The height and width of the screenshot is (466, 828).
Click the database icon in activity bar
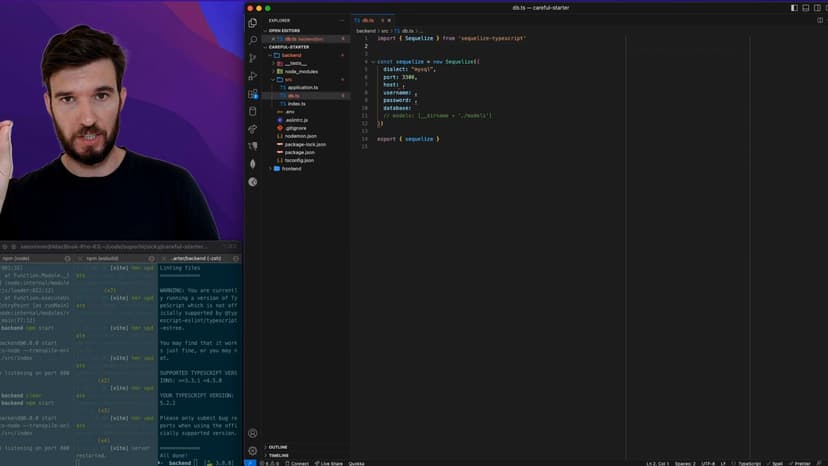[x=253, y=111]
